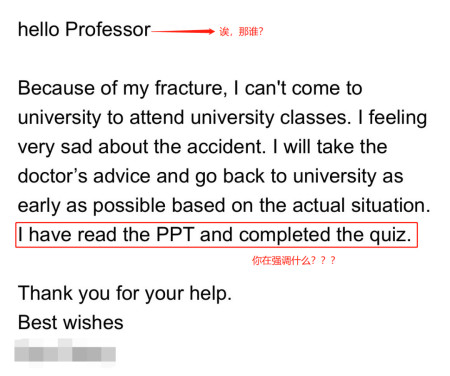
Task: Click the phrase "early as possible"
Action: pos(92,206)
